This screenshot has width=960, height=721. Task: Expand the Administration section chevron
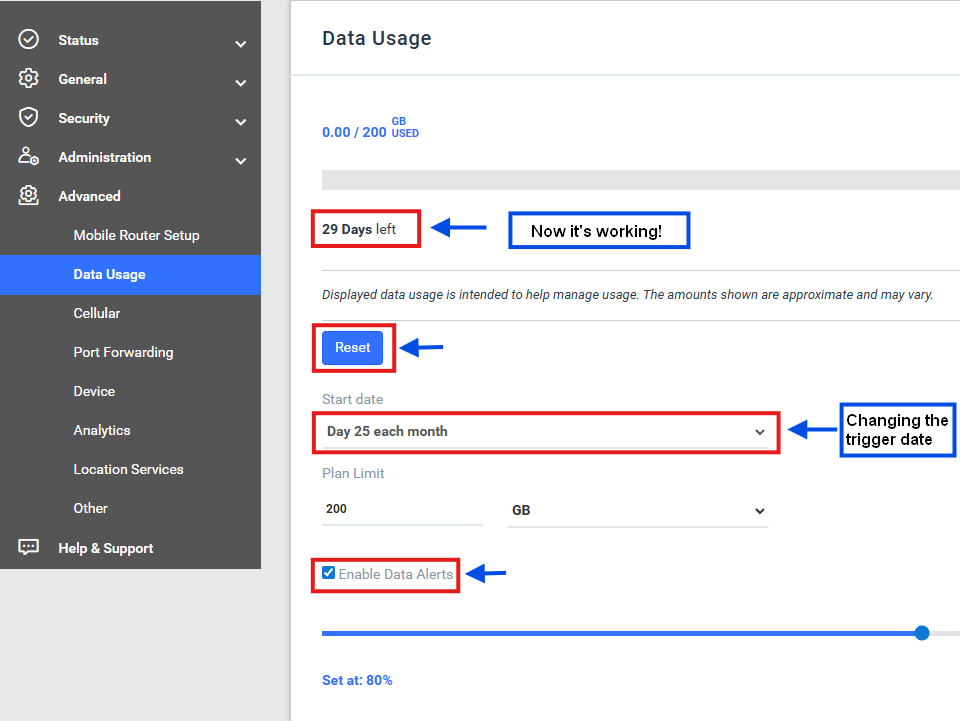pyautogui.click(x=240, y=161)
